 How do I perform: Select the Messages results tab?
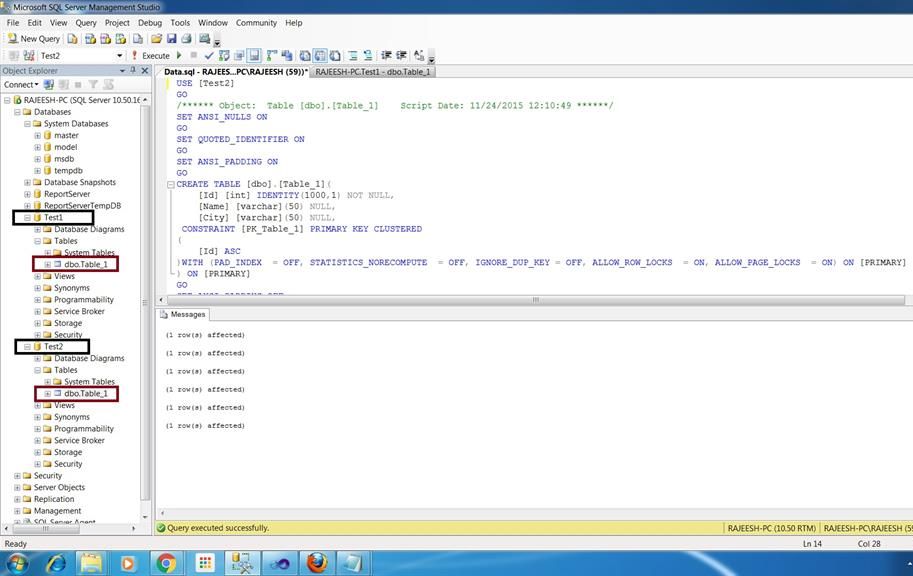187,314
